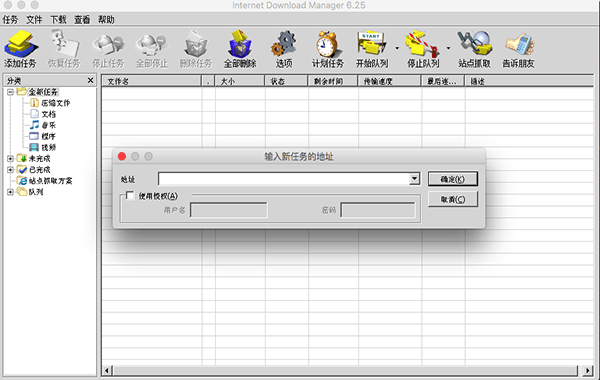The width and height of the screenshot is (600, 380).
Task: Confirm with the 确定(K) button
Action: pyautogui.click(x=453, y=179)
